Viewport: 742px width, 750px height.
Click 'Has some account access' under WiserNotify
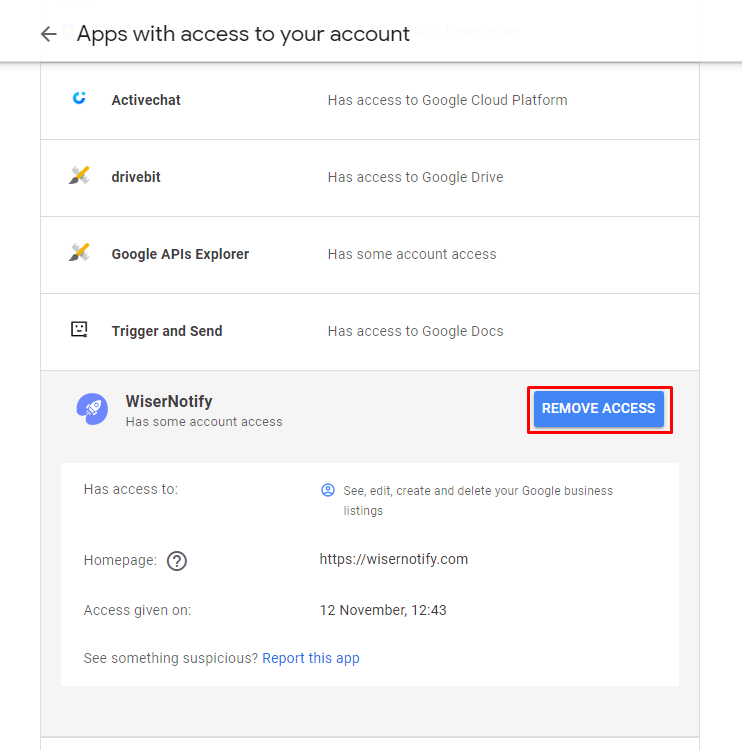click(x=204, y=421)
